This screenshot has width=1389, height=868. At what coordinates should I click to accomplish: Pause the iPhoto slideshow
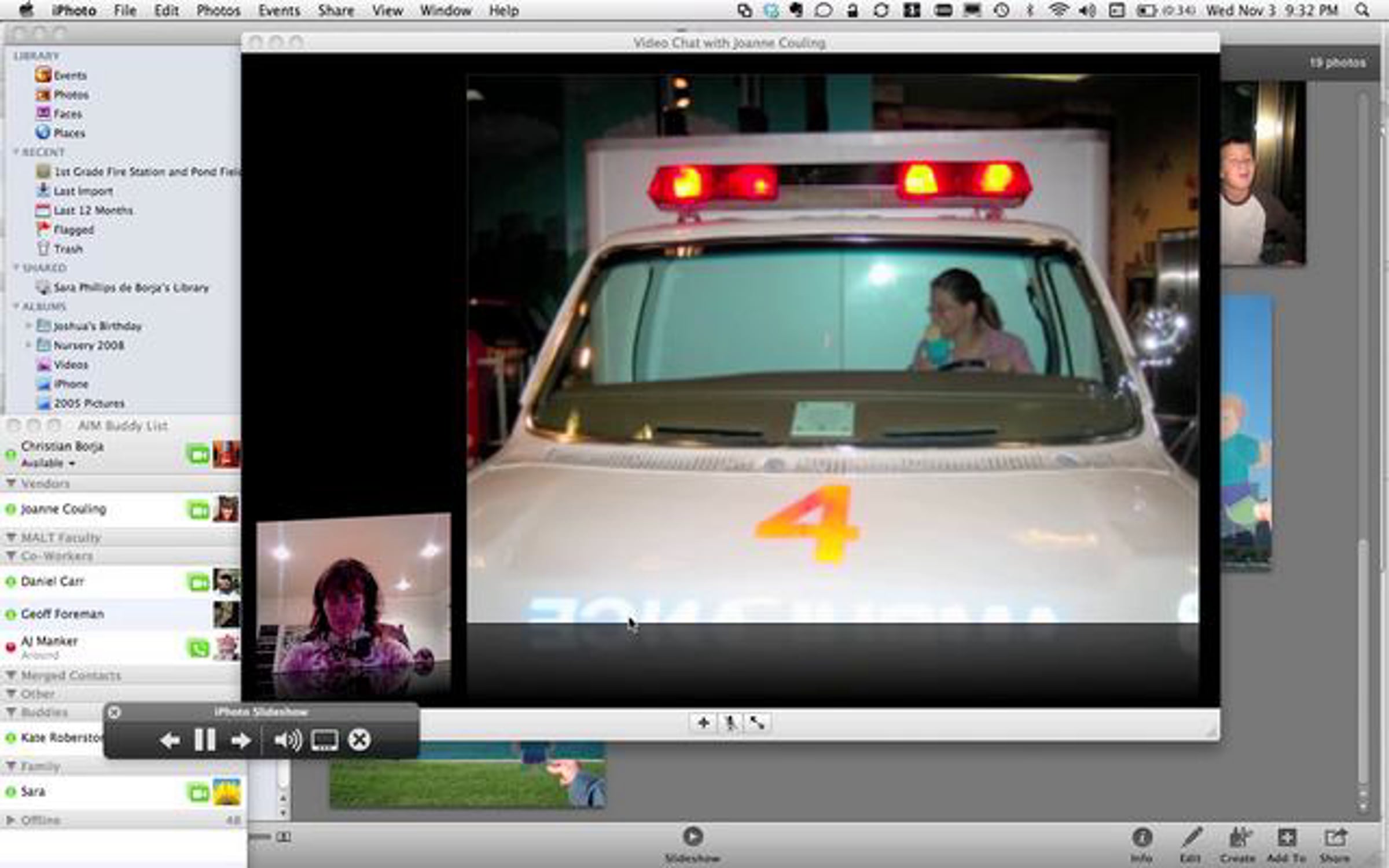tap(204, 740)
